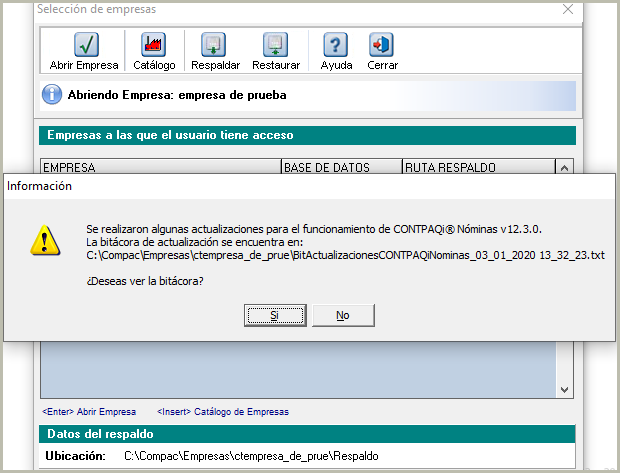Click the Cerrar exit icon
The image size is (620, 473).
tap(381, 44)
